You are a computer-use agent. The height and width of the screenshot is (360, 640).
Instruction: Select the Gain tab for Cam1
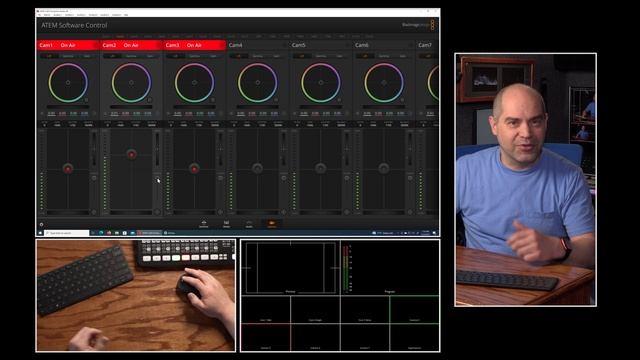87,56
